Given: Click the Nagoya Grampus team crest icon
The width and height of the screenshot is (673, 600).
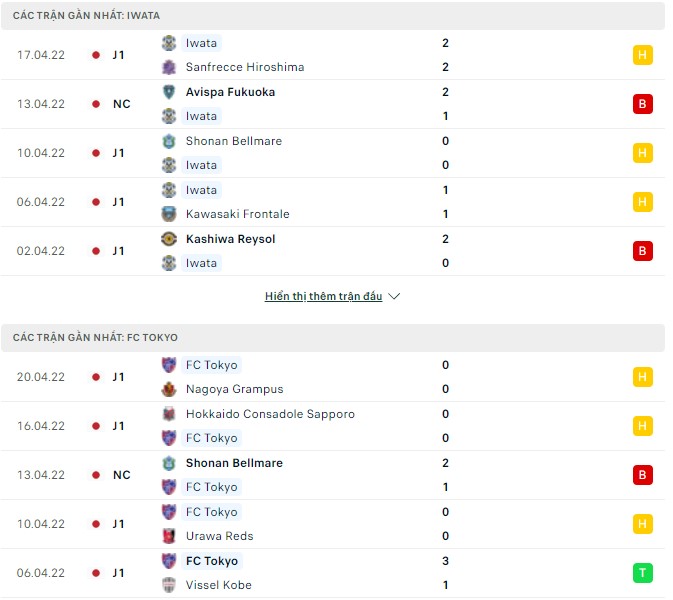Looking at the screenshot, I should (x=169, y=389).
